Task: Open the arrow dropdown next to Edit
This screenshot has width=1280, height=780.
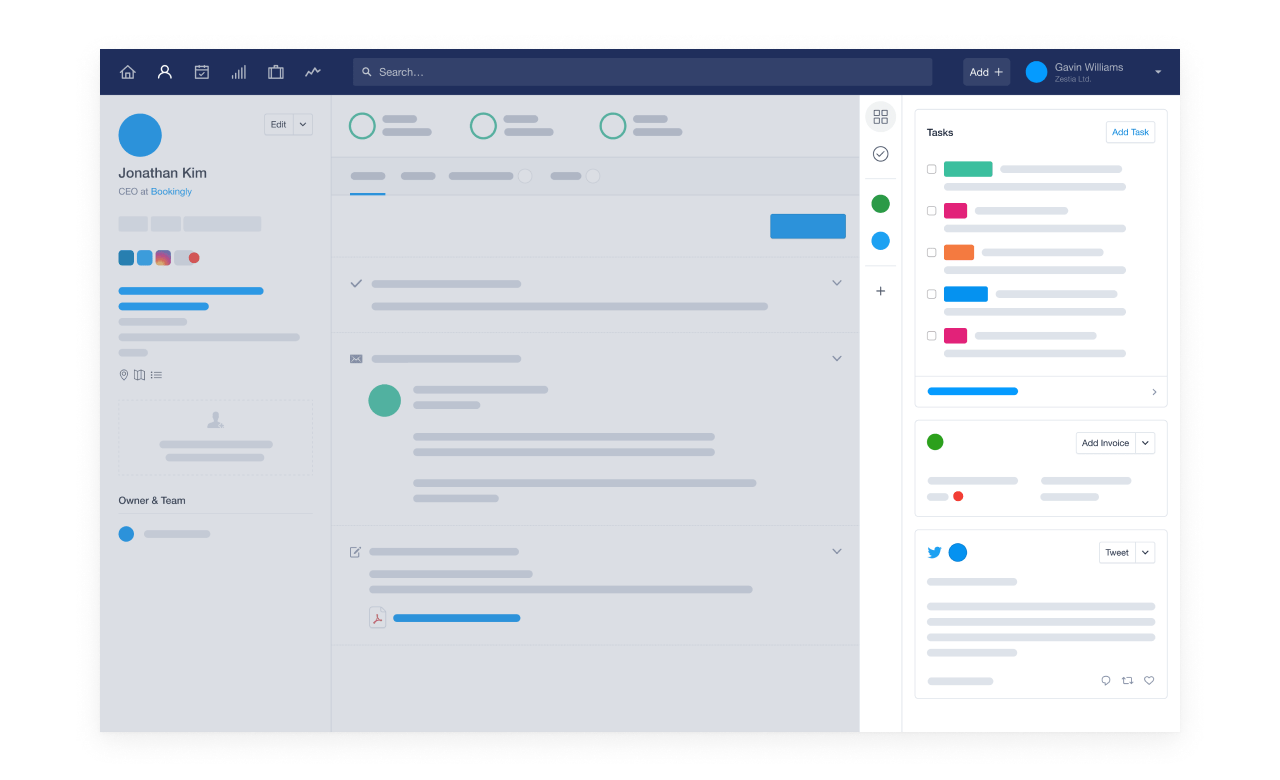Action: tap(303, 125)
